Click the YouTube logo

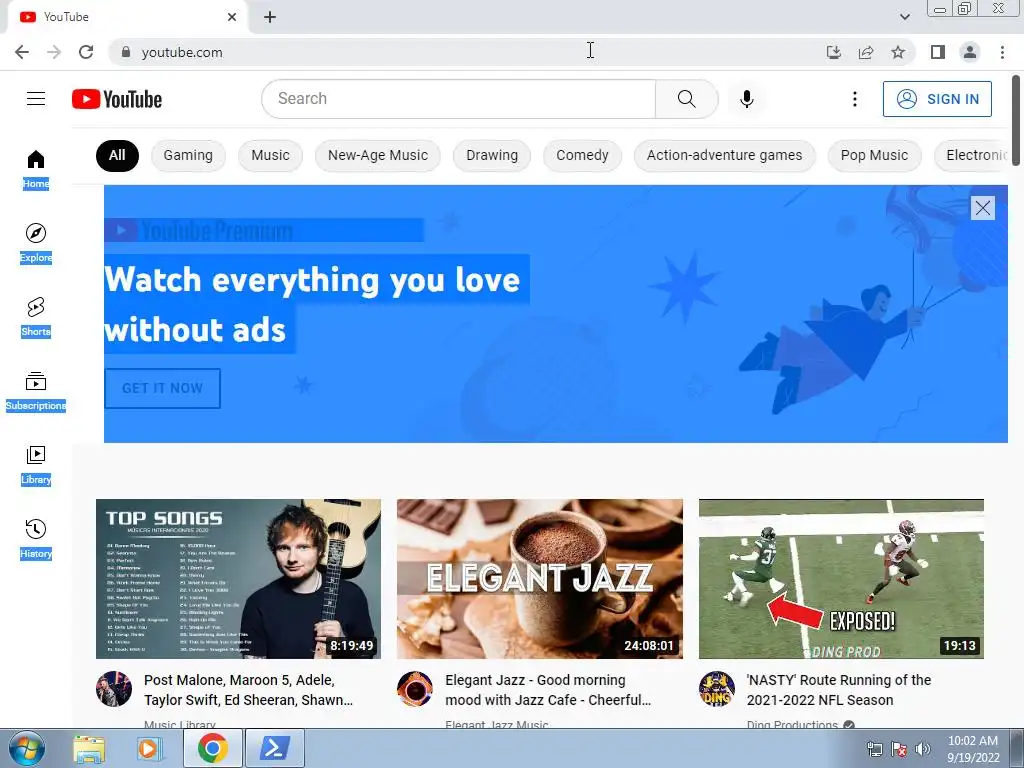click(x=117, y=99)
